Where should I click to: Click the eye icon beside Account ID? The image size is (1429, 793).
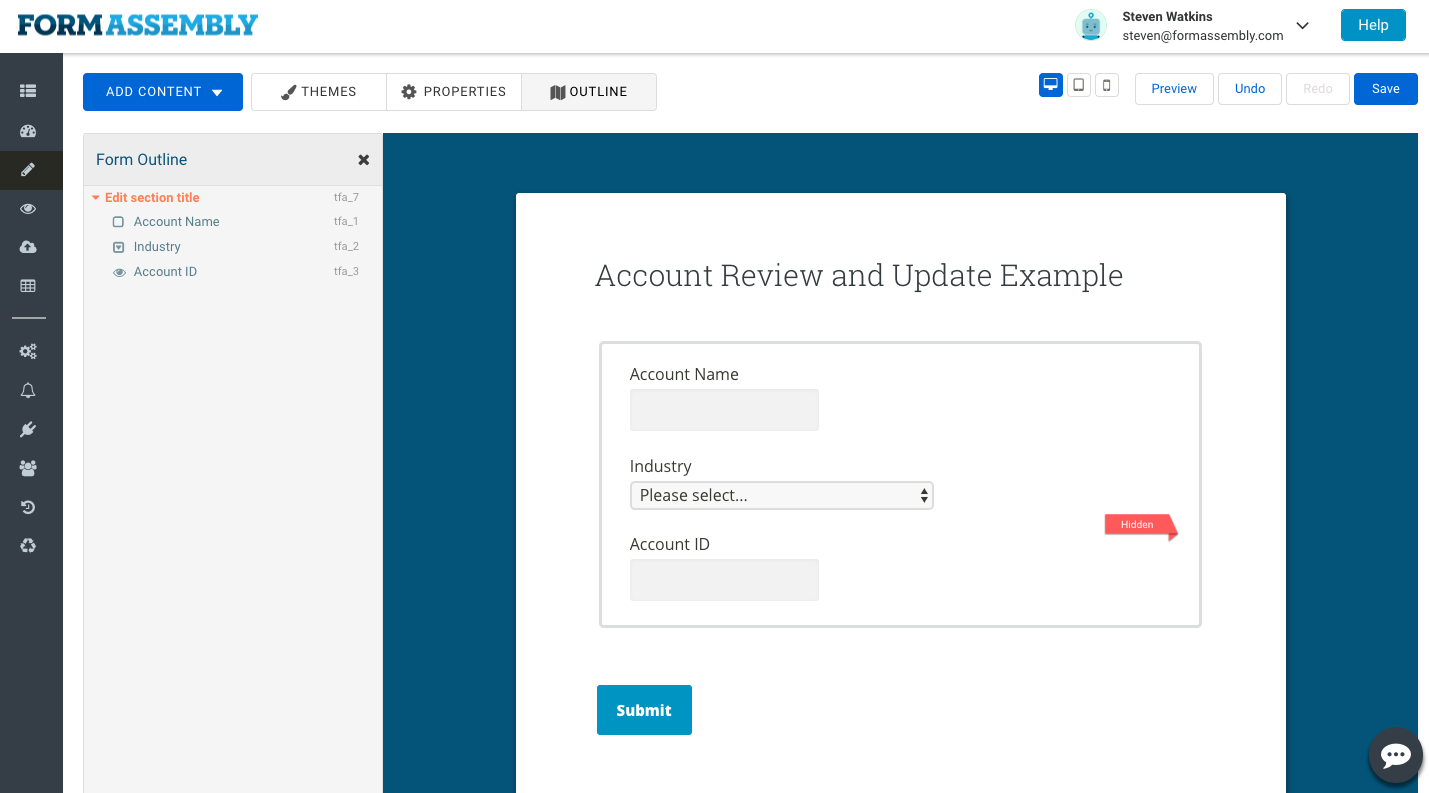[x=119, y=272]
